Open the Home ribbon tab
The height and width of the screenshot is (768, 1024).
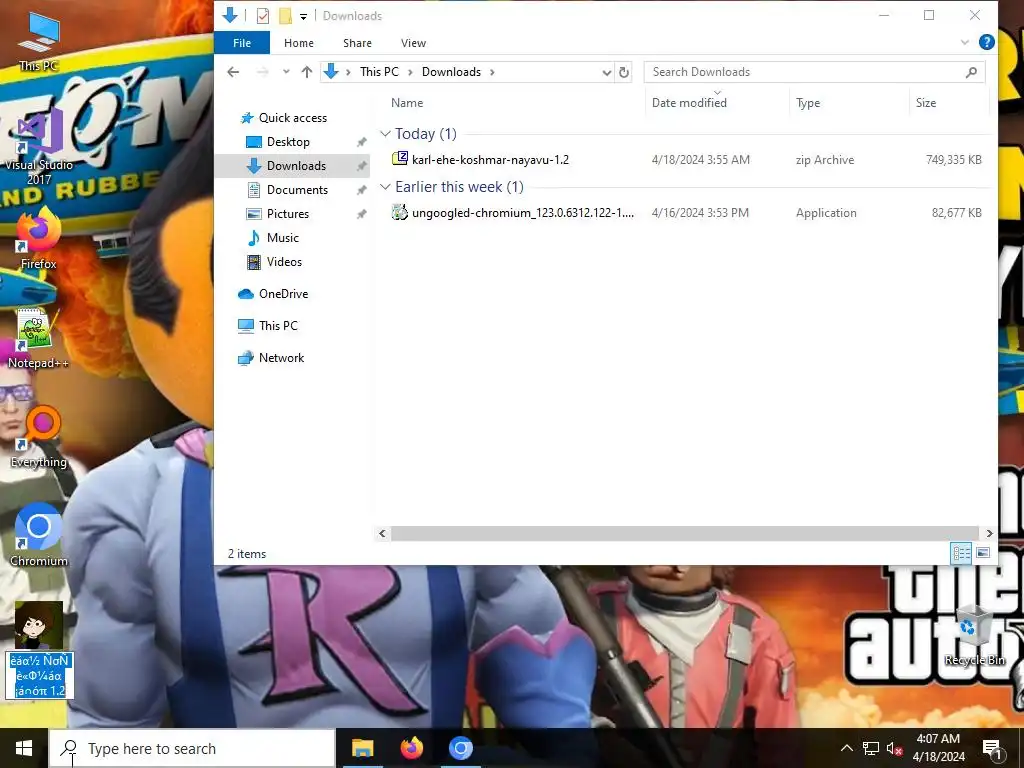(x=299, y=43)
